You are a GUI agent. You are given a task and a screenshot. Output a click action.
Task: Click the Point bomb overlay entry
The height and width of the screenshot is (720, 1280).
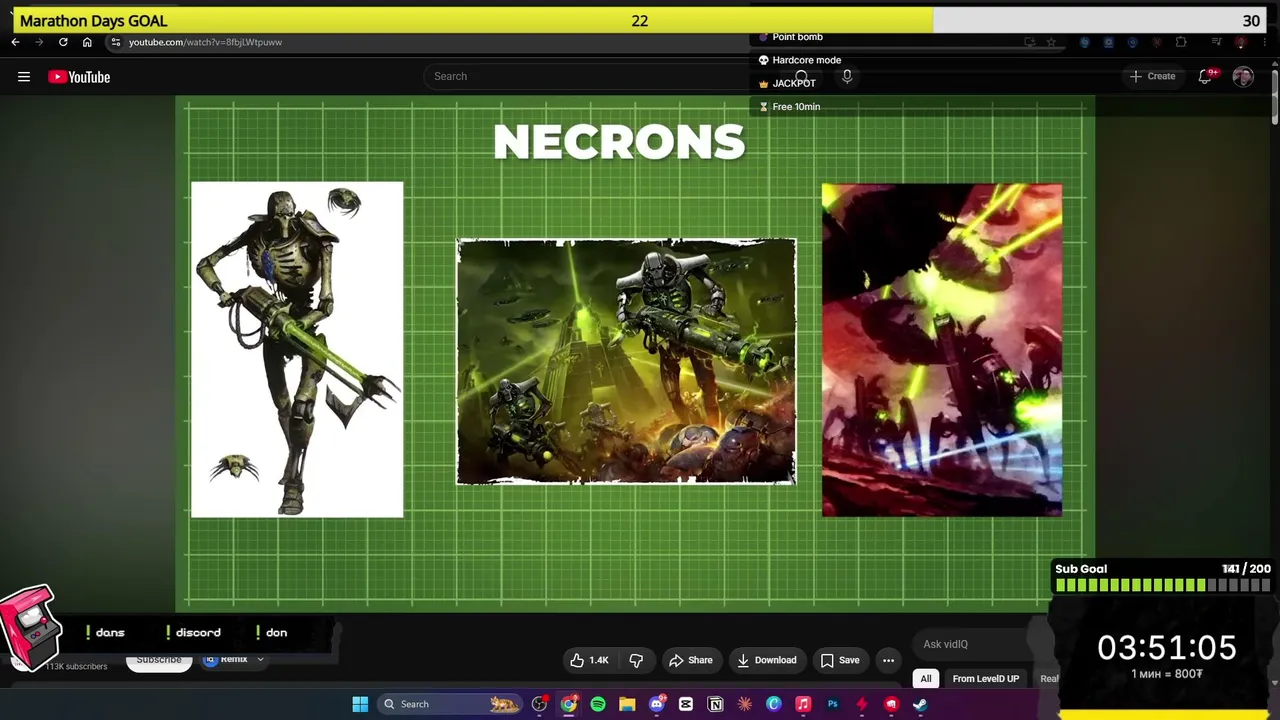790,37
